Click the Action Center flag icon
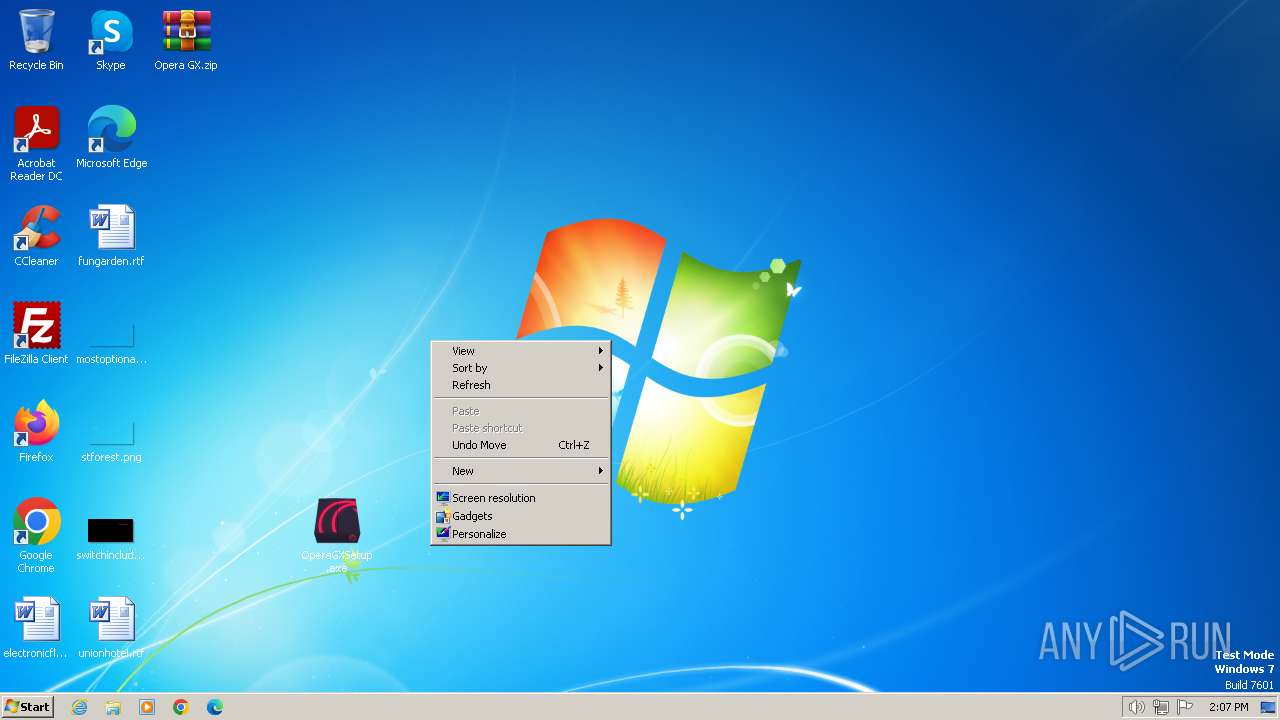Screen dimensions: 1280x720 tap(1185, 707)
